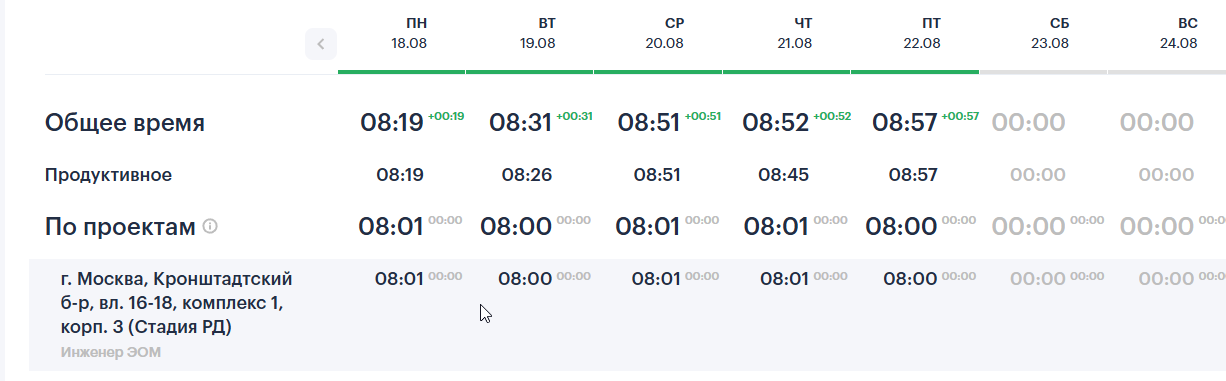
Task: Open info icon next to По проектам
Action: 210,227
